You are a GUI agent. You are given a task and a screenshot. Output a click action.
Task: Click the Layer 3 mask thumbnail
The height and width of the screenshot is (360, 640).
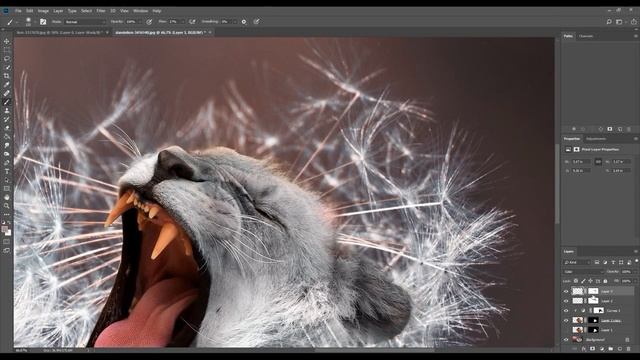(x=593, y=291)
